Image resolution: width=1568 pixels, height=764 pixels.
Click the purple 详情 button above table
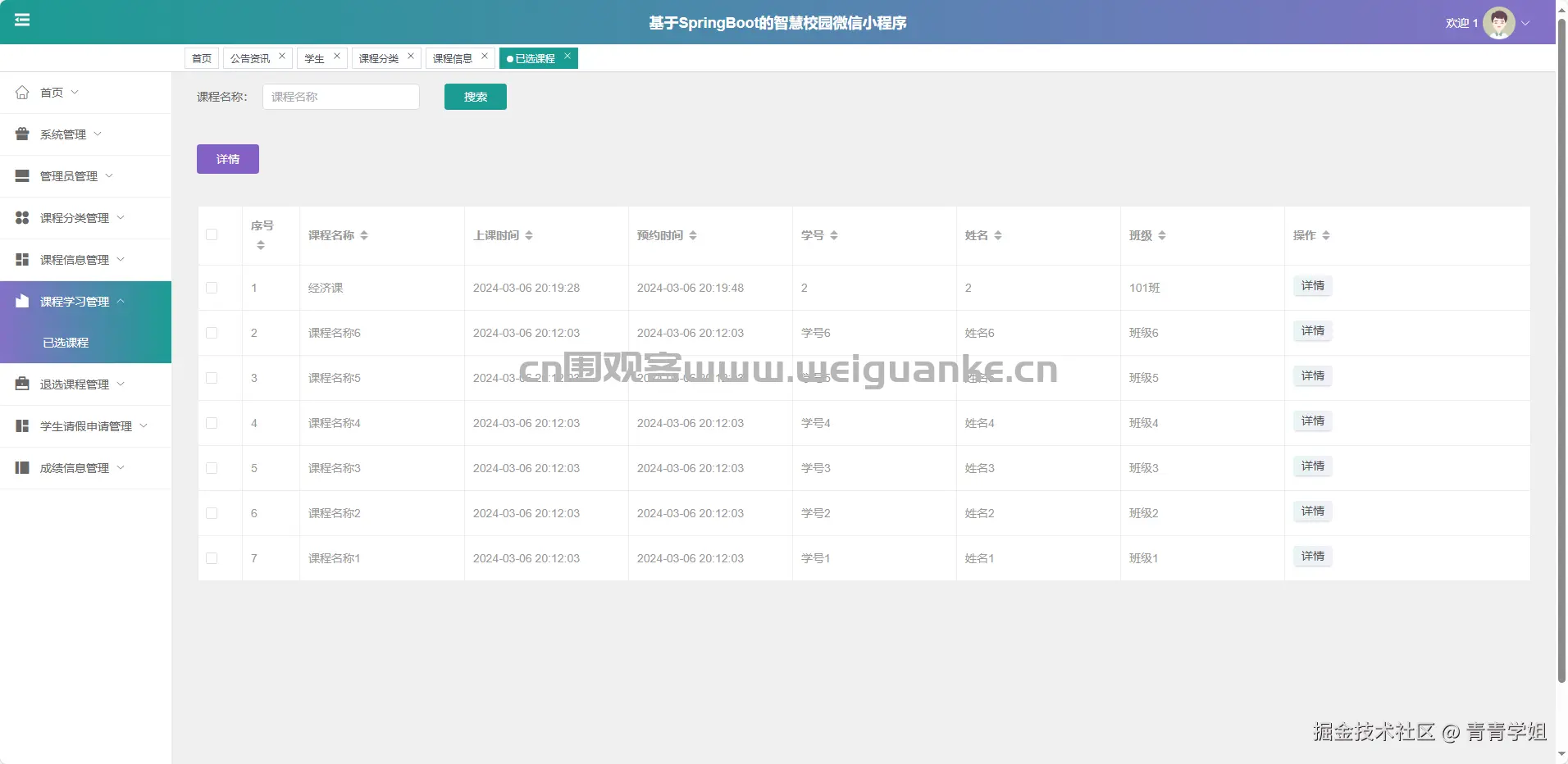click(x=228, y=159)
